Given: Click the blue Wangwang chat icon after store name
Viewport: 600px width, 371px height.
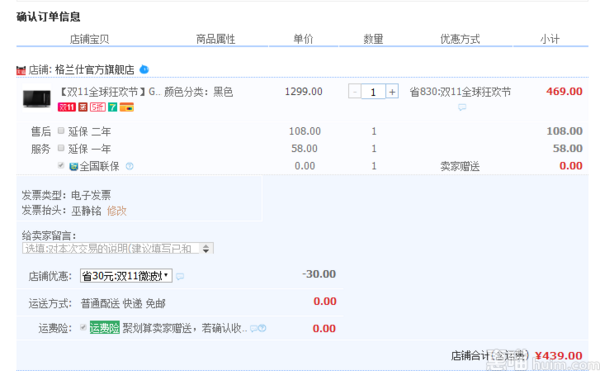Looking at the screenshot, I should coord(144,69).
